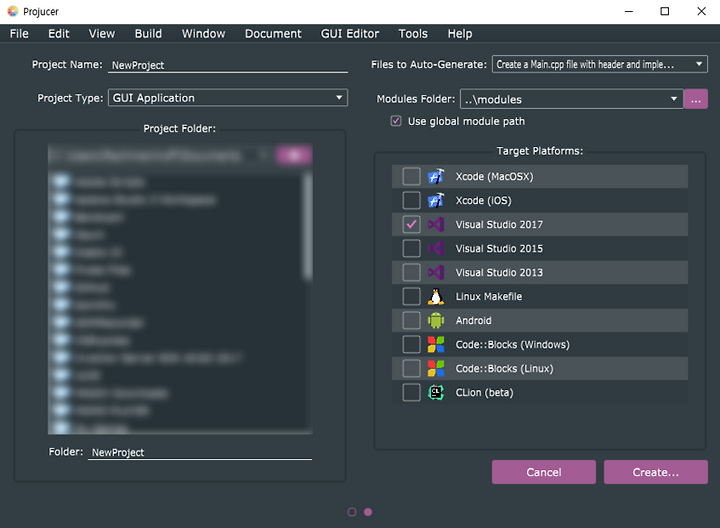Screen dimensions: 720x528
Task: Enable the CLion (beta) checkbox
Action: (x=411, y=393)
